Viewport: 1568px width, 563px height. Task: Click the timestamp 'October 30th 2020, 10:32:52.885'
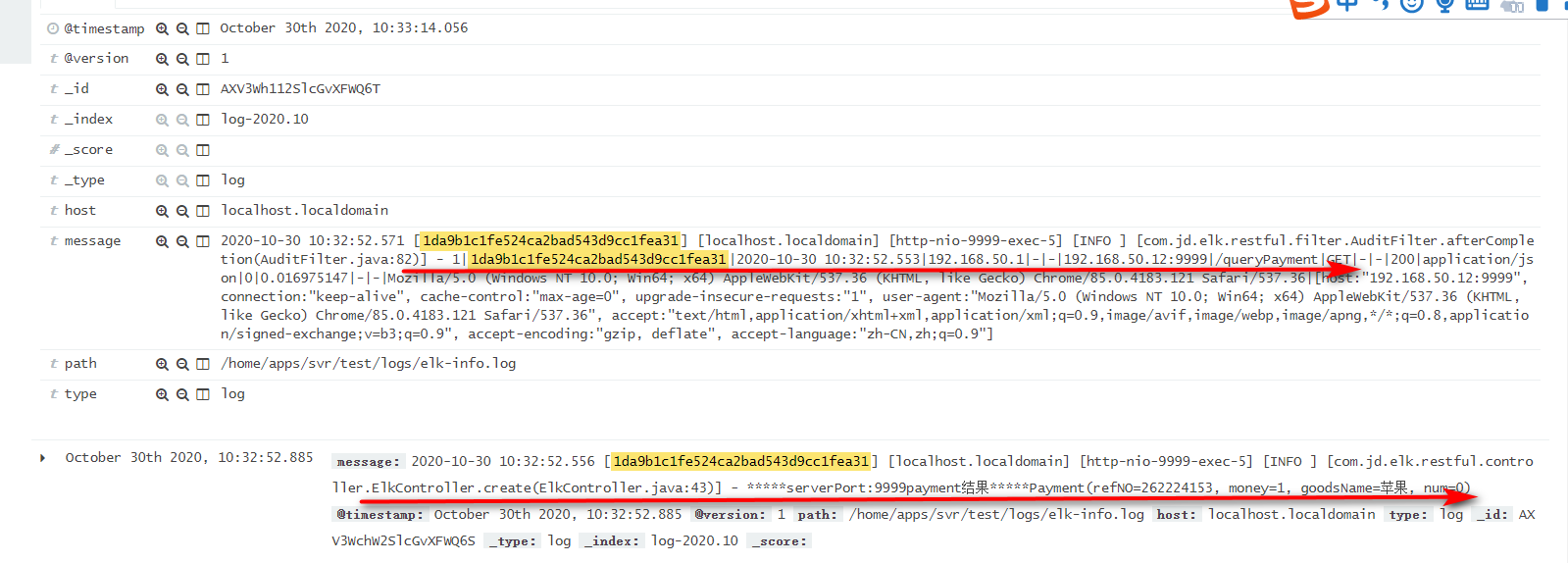click(189, 458)
